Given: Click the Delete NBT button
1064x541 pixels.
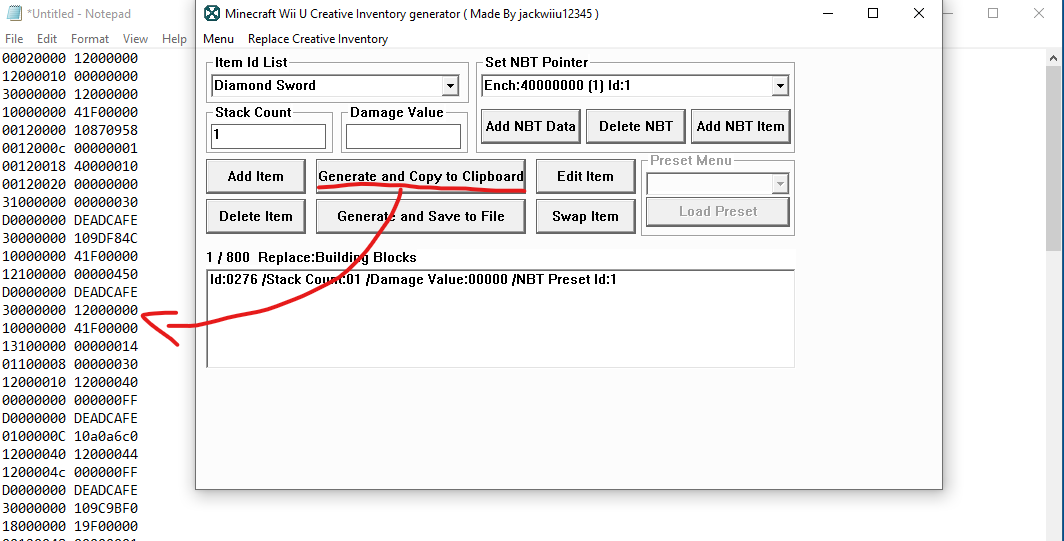Looking at the screenshot, I should coord(636,126).
